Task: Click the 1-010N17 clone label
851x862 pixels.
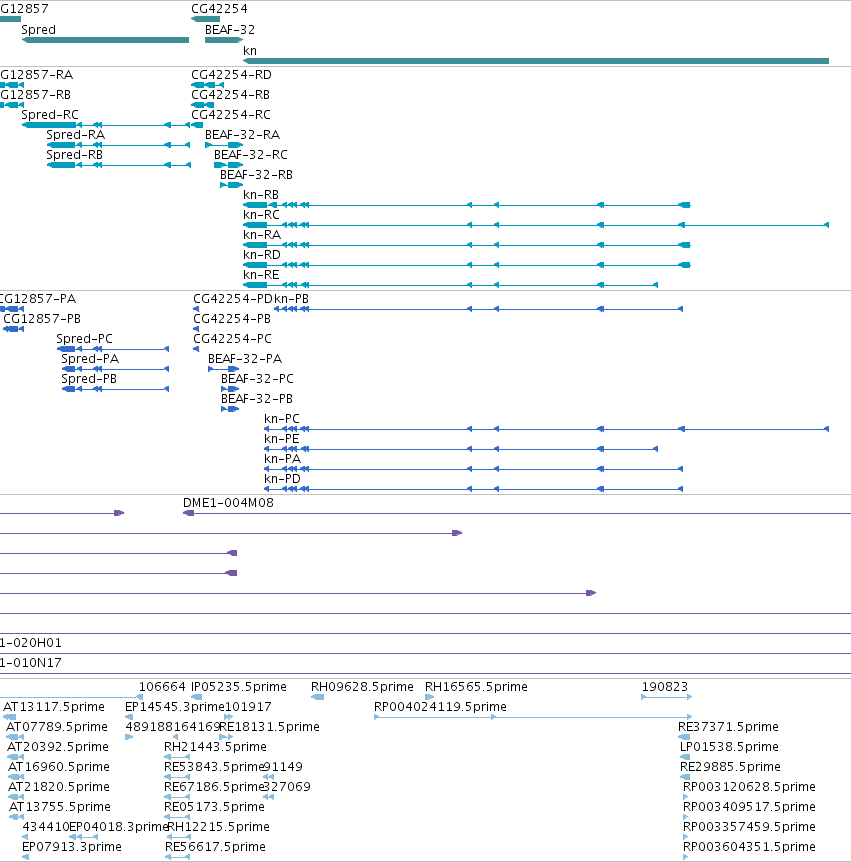Action: point(31,663)
